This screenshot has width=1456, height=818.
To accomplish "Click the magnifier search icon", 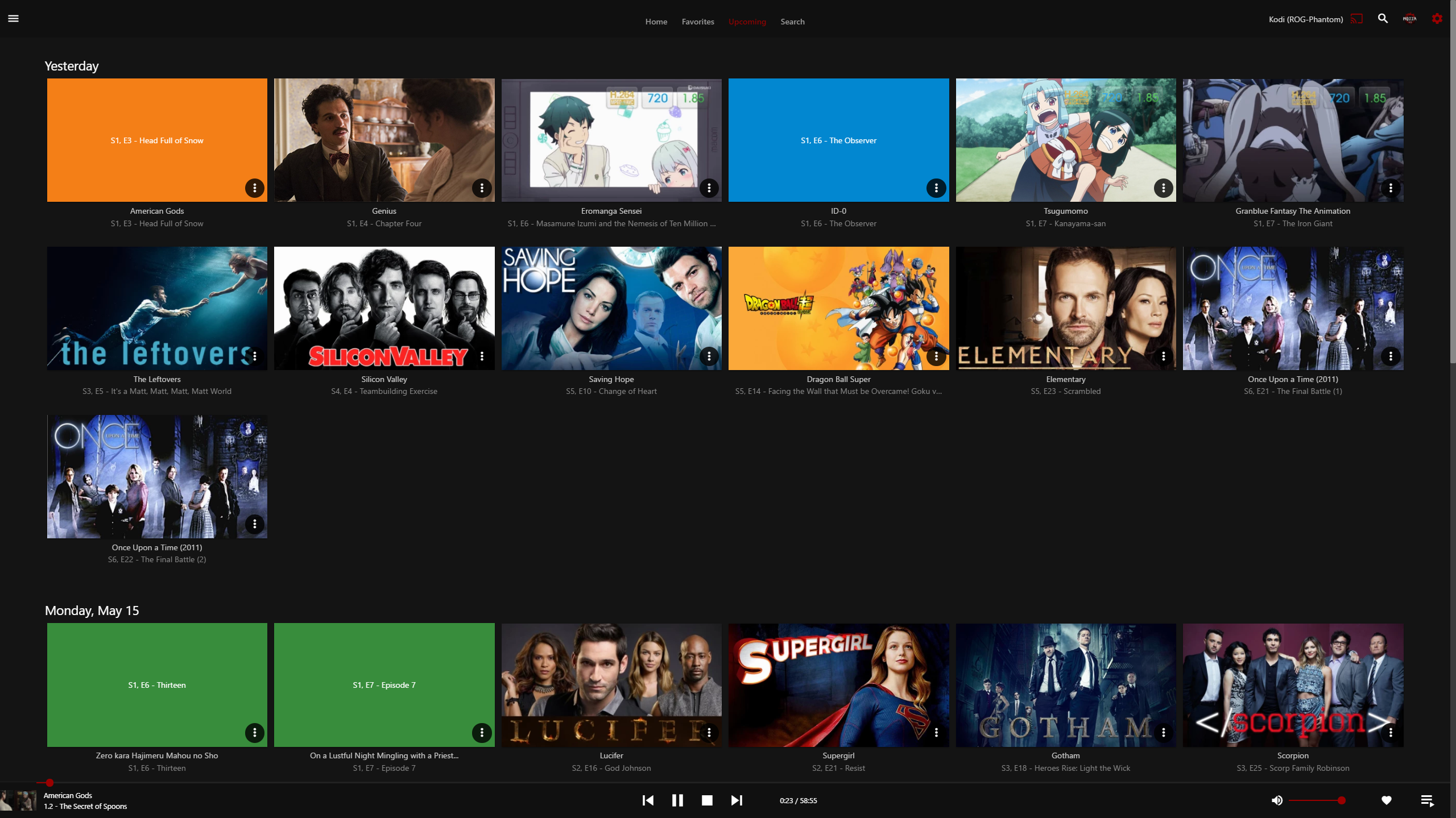I will click(1383, 19).
